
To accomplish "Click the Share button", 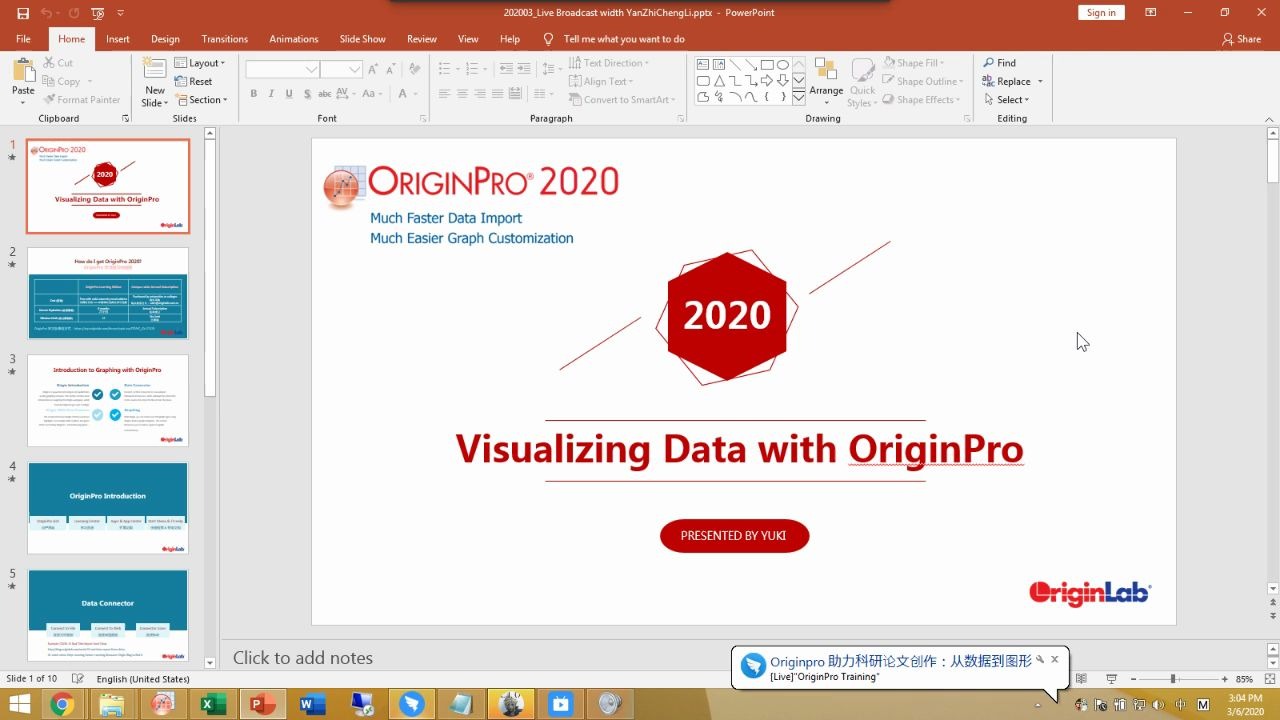I will click(x=1241, y=39).
